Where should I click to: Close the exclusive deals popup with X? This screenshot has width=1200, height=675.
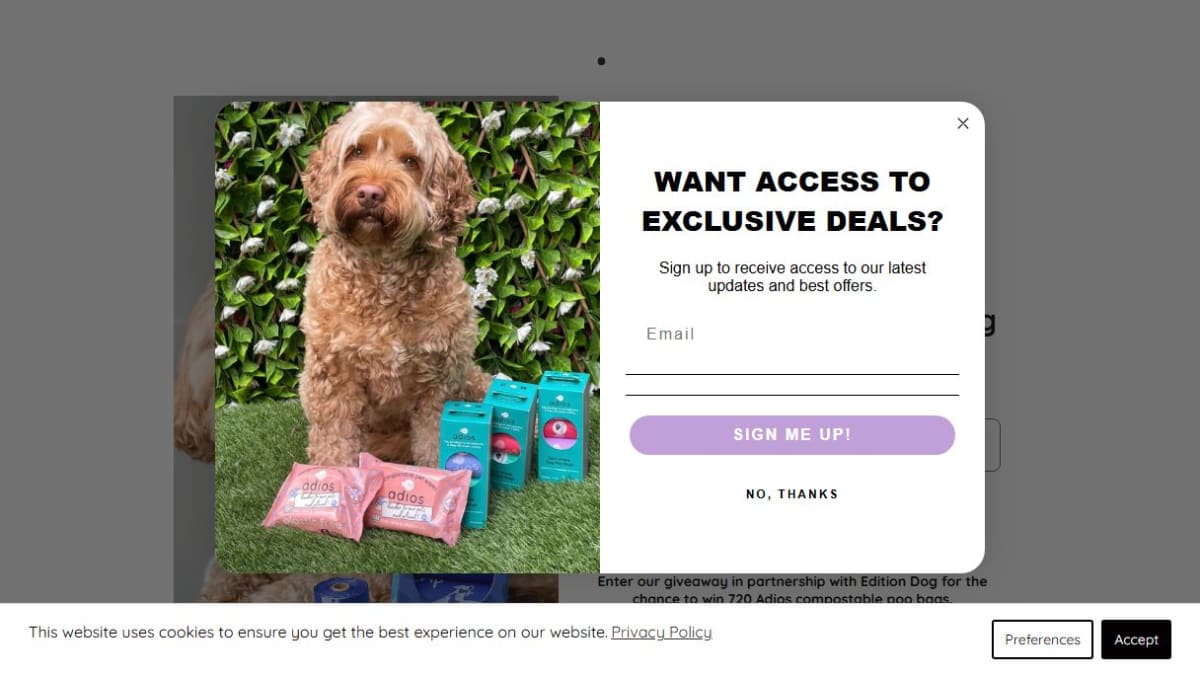click(963, 123)
